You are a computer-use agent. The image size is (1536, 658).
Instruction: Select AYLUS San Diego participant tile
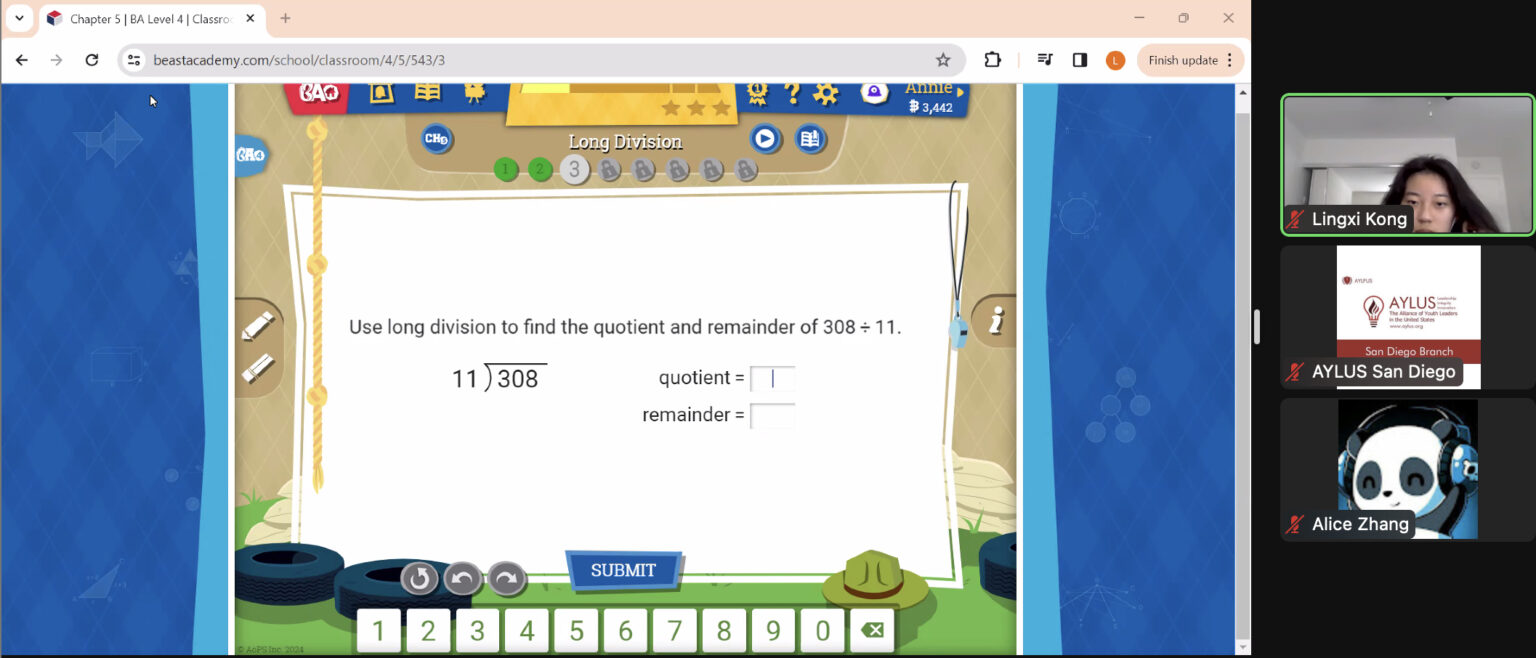pyautogui.click(x=1407, y=317)
